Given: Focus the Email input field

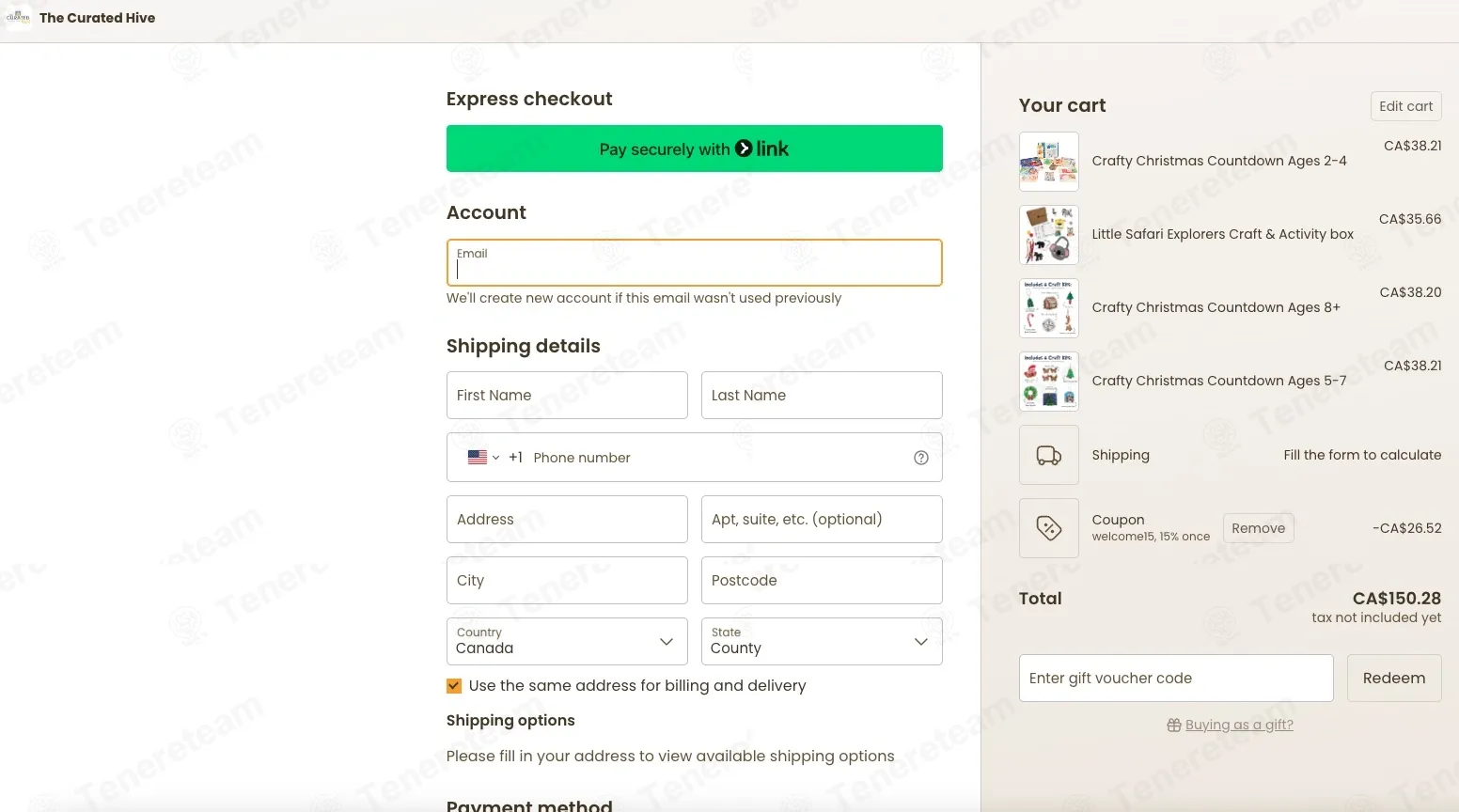Looking at the screenshot, I should (695, 262).
